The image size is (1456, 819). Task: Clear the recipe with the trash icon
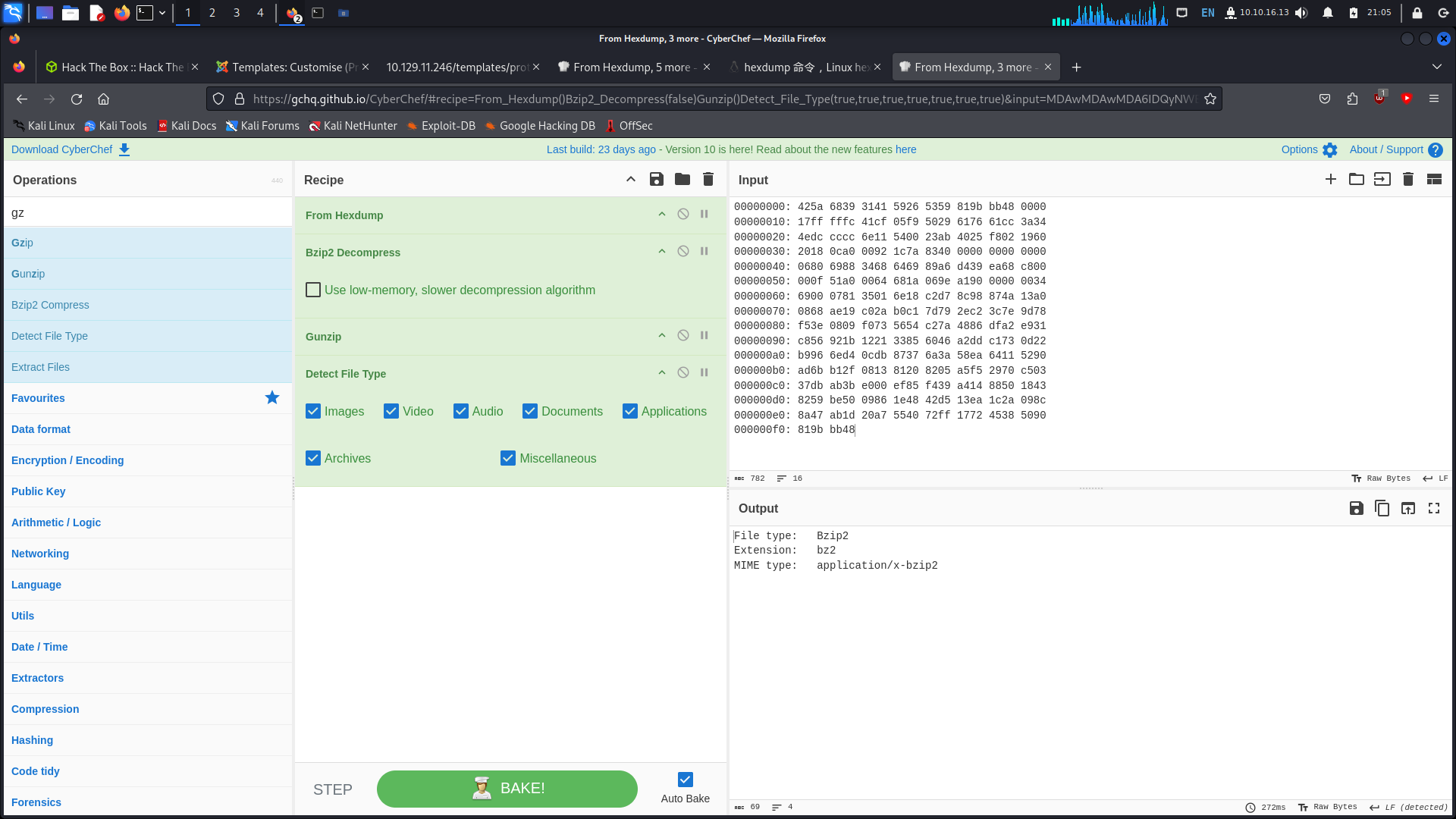(708, 180)
